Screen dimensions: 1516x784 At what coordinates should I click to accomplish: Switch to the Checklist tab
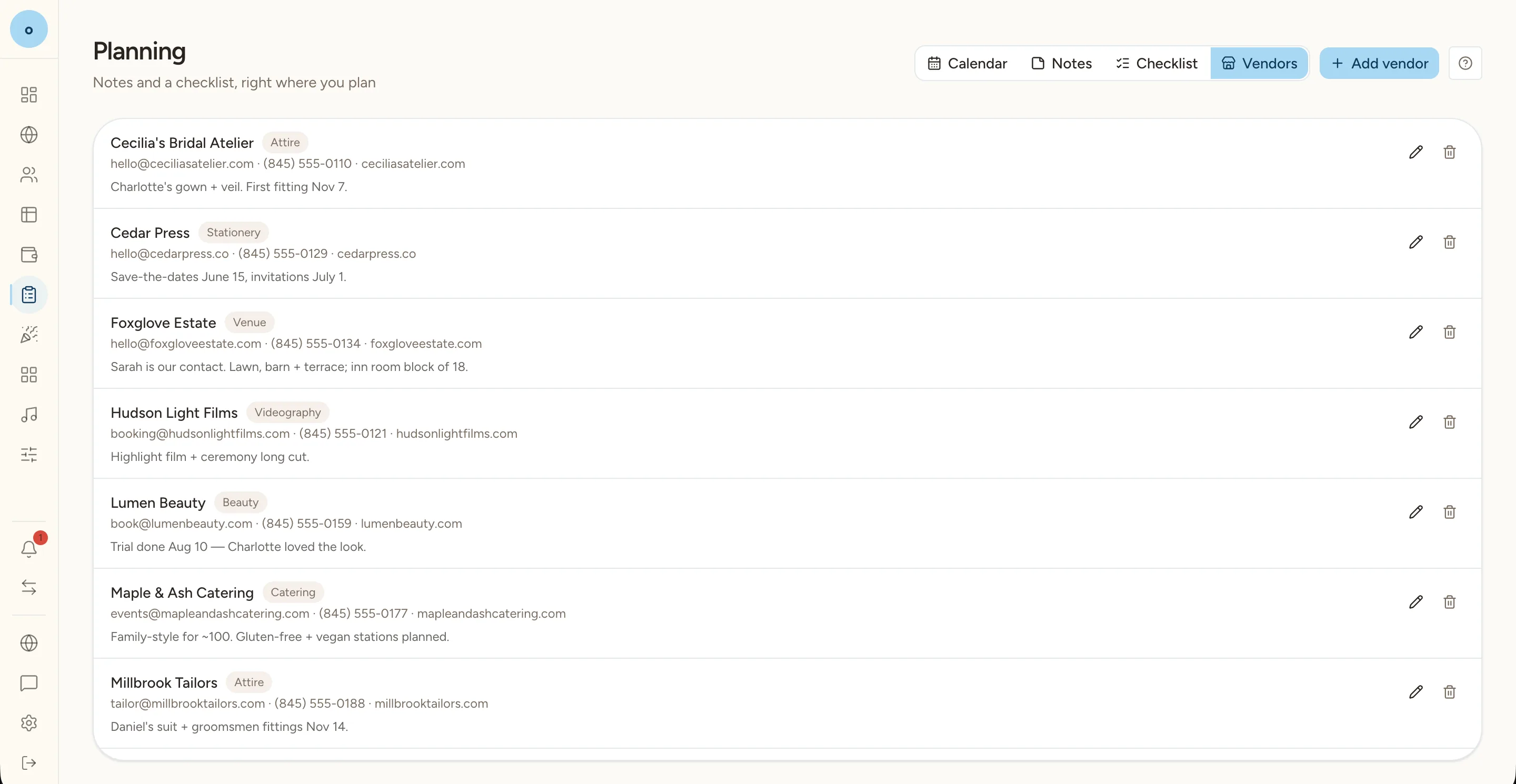(1156, 64)
